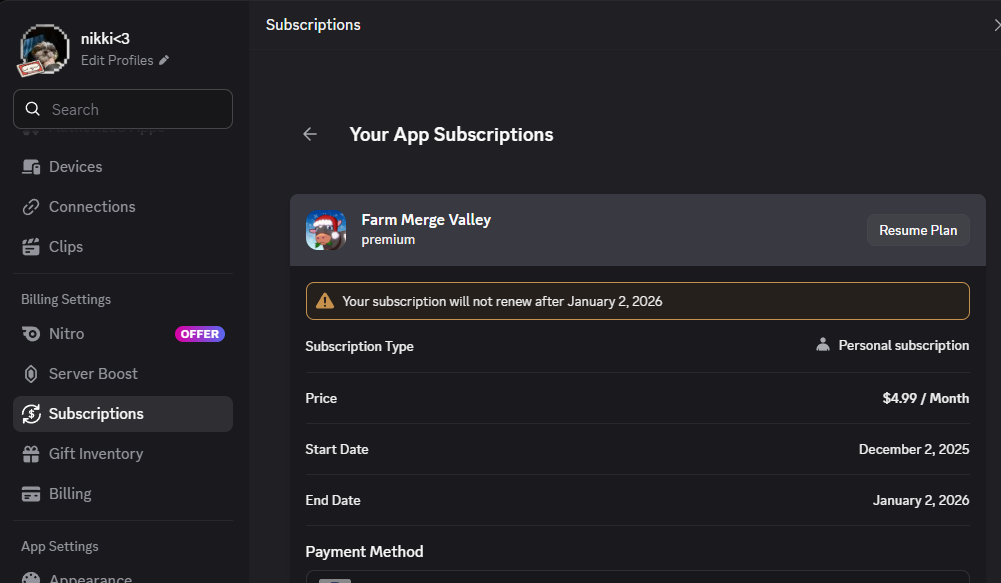Open the Connections settings page
The height and width of the screenshot is (583, 1001).
pos(92,207)
